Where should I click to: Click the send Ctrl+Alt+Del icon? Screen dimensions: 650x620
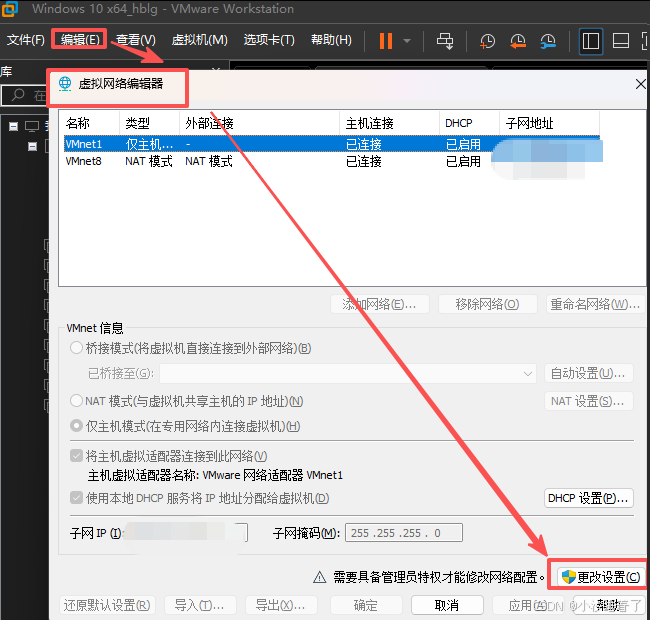tap(445, 41)
